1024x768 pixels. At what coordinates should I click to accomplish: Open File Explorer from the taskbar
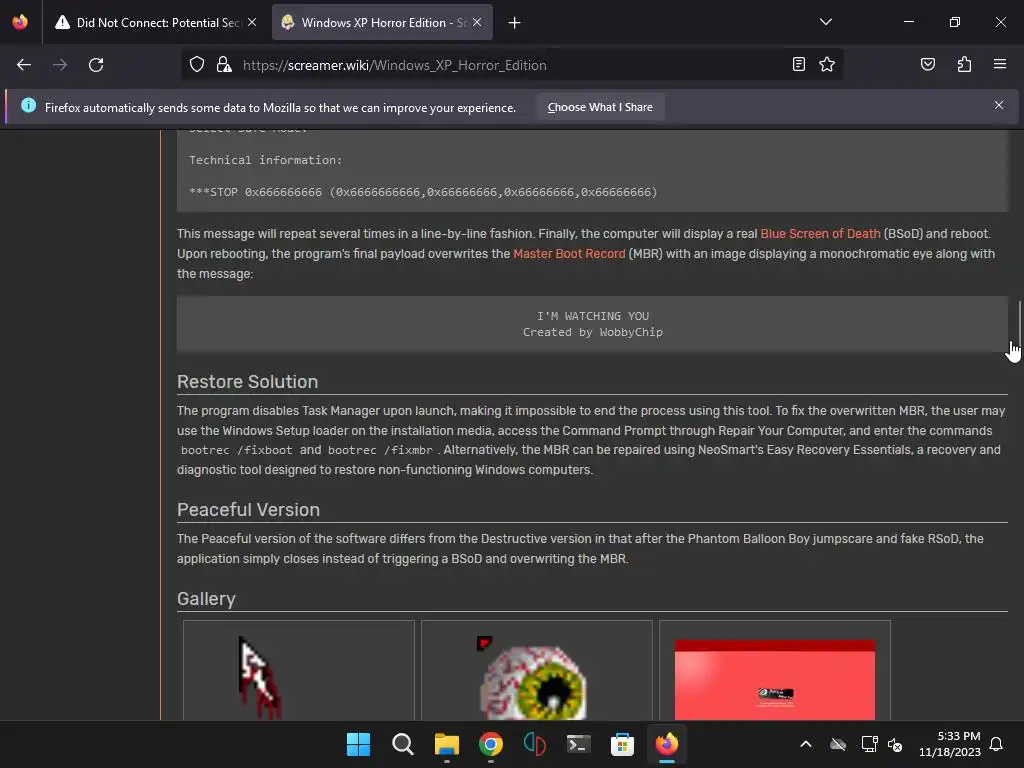tap(447, 744)
